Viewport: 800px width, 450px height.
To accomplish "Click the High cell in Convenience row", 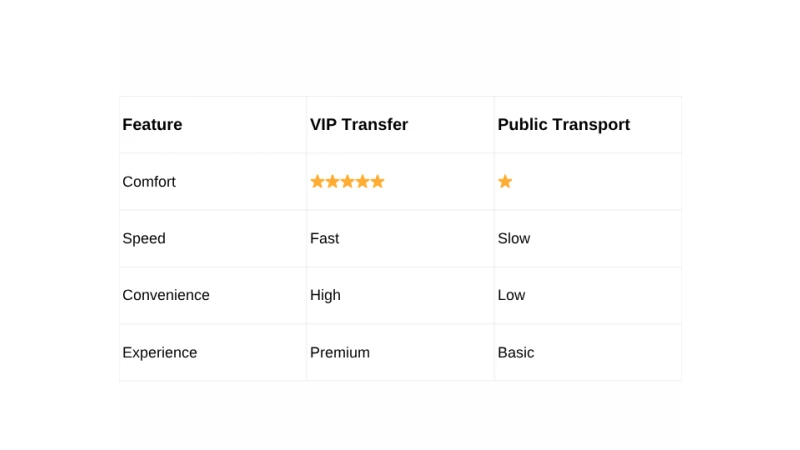I will tap(325, 296).
